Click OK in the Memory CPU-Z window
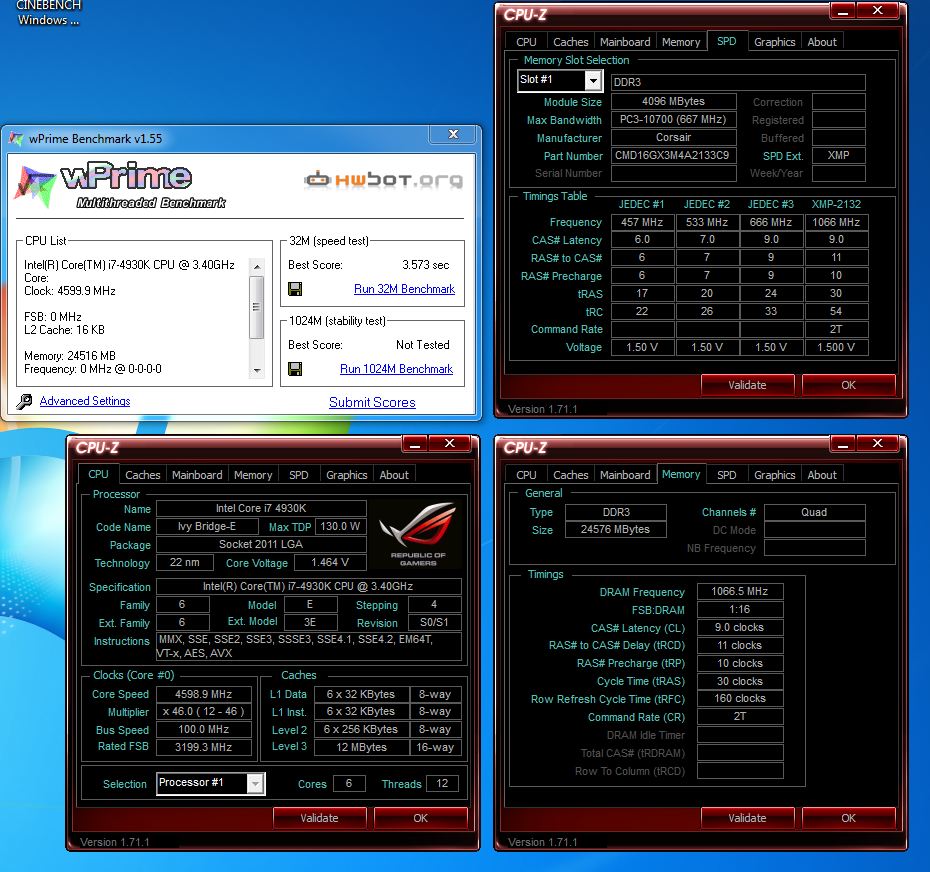 point(848,818)
